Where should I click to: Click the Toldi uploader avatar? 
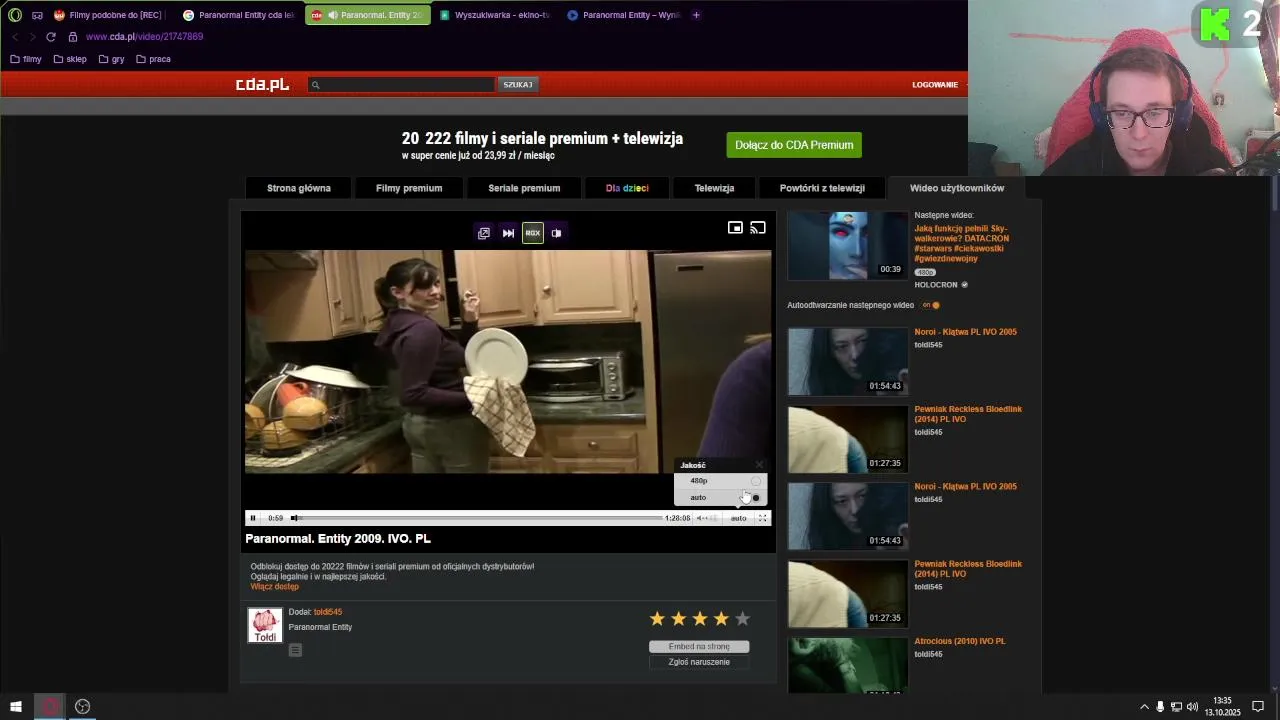tap(265, 625)
